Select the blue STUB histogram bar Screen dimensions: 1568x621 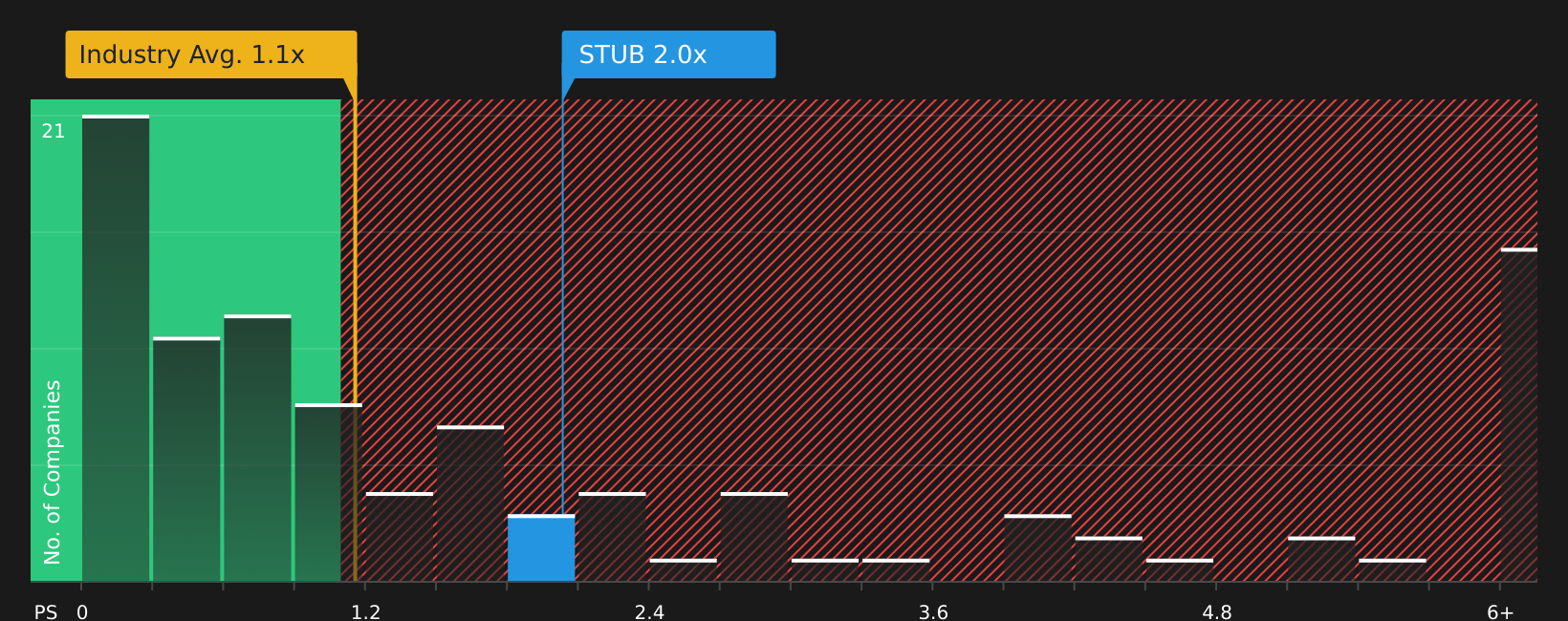(541, 548)
